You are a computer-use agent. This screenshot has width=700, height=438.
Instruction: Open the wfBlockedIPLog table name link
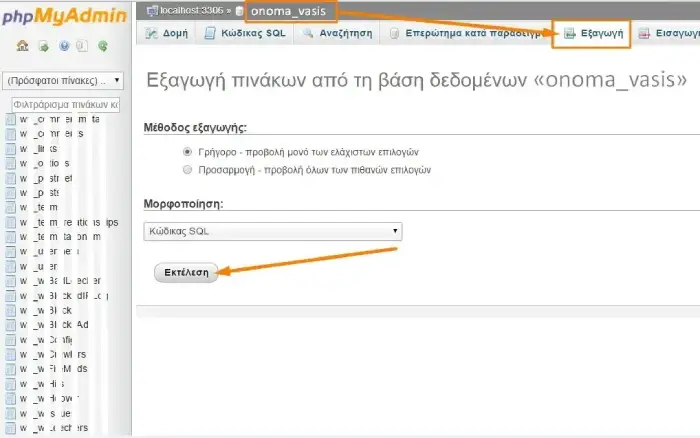tap(64, 296)
